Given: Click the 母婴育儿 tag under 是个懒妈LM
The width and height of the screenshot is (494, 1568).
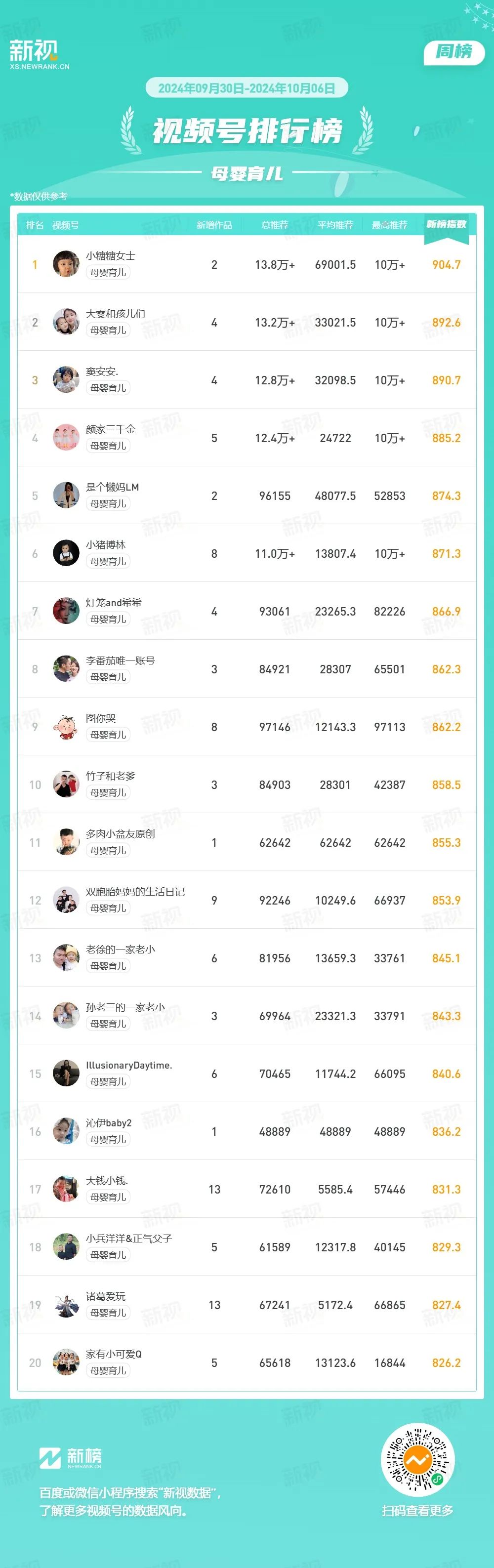Looking at the screenshot, I should pyautogui.click(x=108, y=503).
